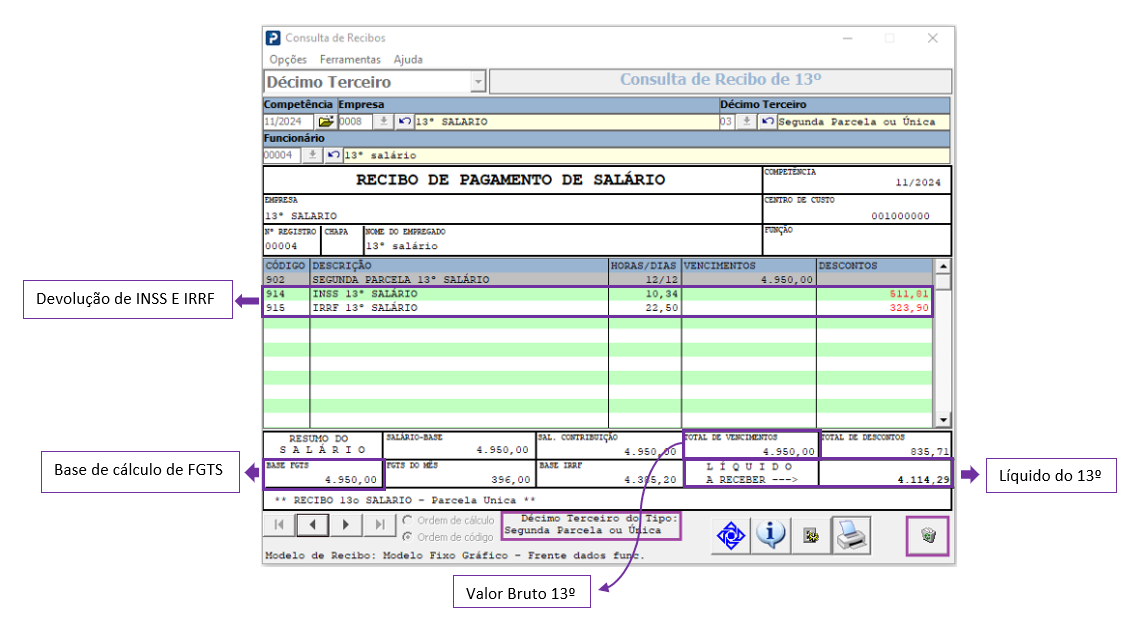
Task: Open the Opções menu
Action: pyautogui.click(x=288, y=60)
